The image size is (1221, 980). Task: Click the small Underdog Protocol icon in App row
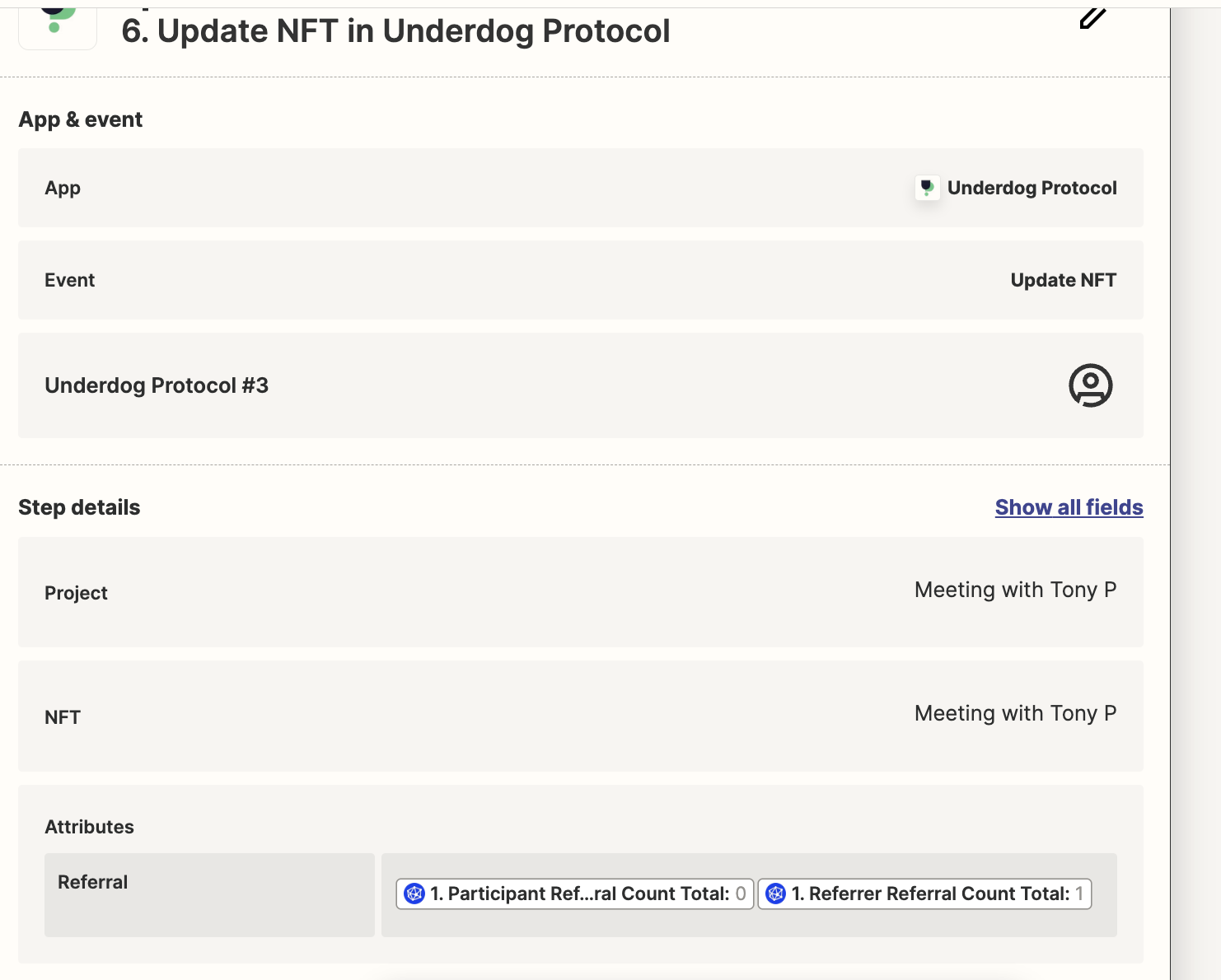tap(927, 188)
